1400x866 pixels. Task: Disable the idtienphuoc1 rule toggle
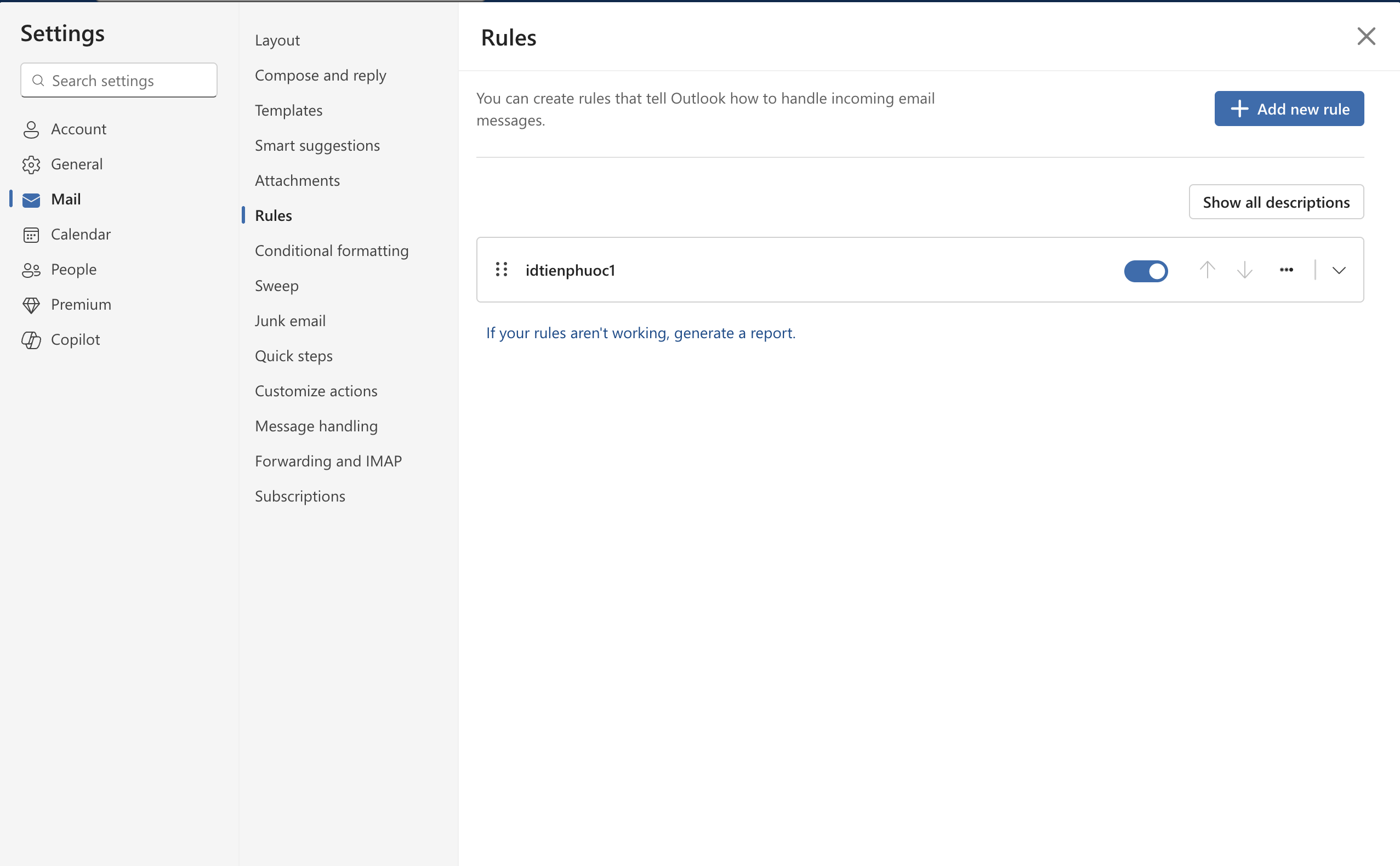coord(1146,271)
